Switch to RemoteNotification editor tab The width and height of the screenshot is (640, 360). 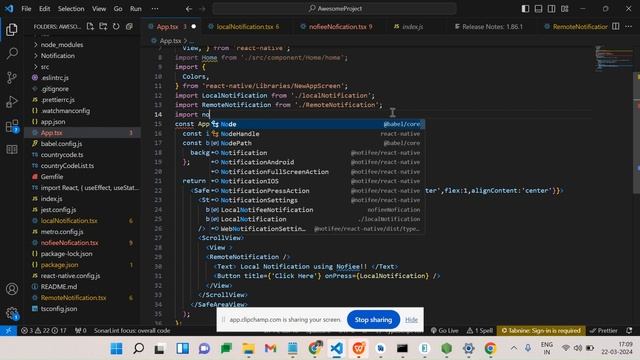(x=576, y=27)
